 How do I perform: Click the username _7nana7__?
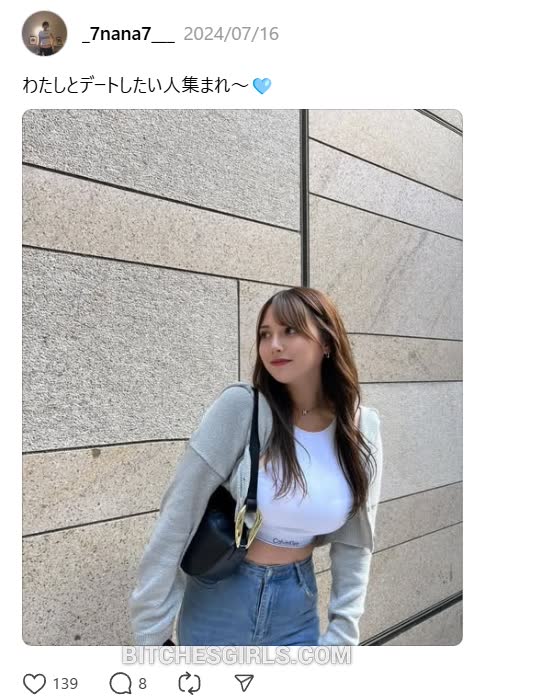(x=128, y=34)
